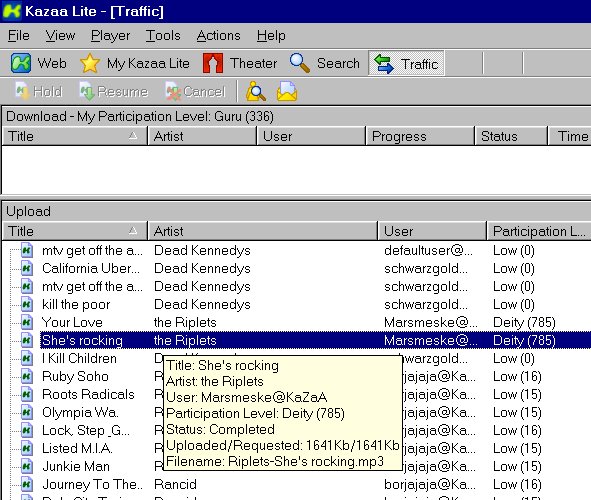This screenshot has width=591, height=500.
Task: Click file icon next to Roots Radicals
Action: tap(26, 394)
